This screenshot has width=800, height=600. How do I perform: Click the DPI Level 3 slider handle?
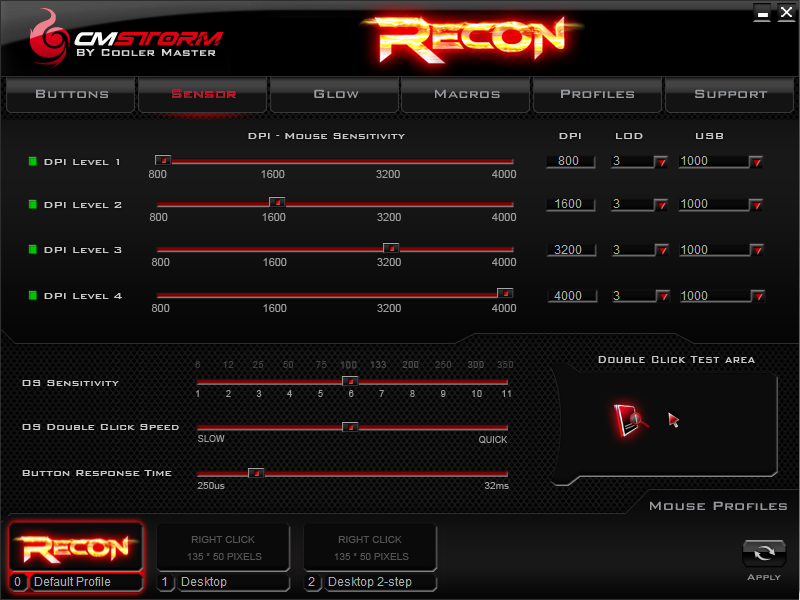pyautogui.click(x=391, y=248)
